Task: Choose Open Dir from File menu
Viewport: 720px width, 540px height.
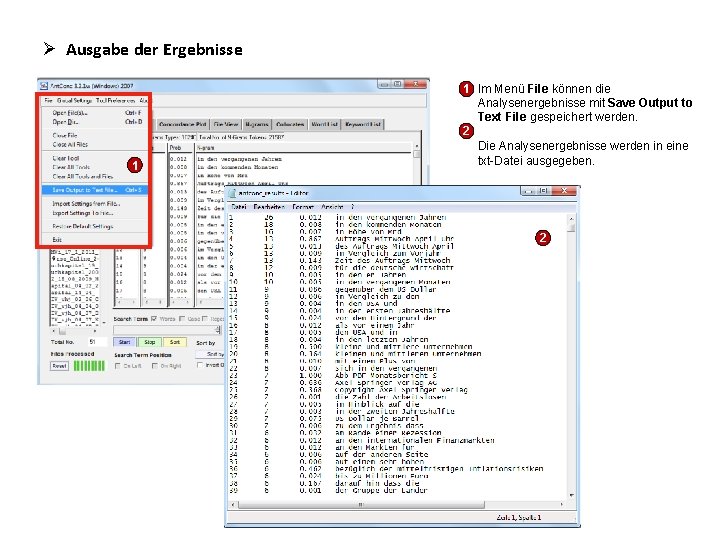Action: pyautogui.click(x=94, y=122)
